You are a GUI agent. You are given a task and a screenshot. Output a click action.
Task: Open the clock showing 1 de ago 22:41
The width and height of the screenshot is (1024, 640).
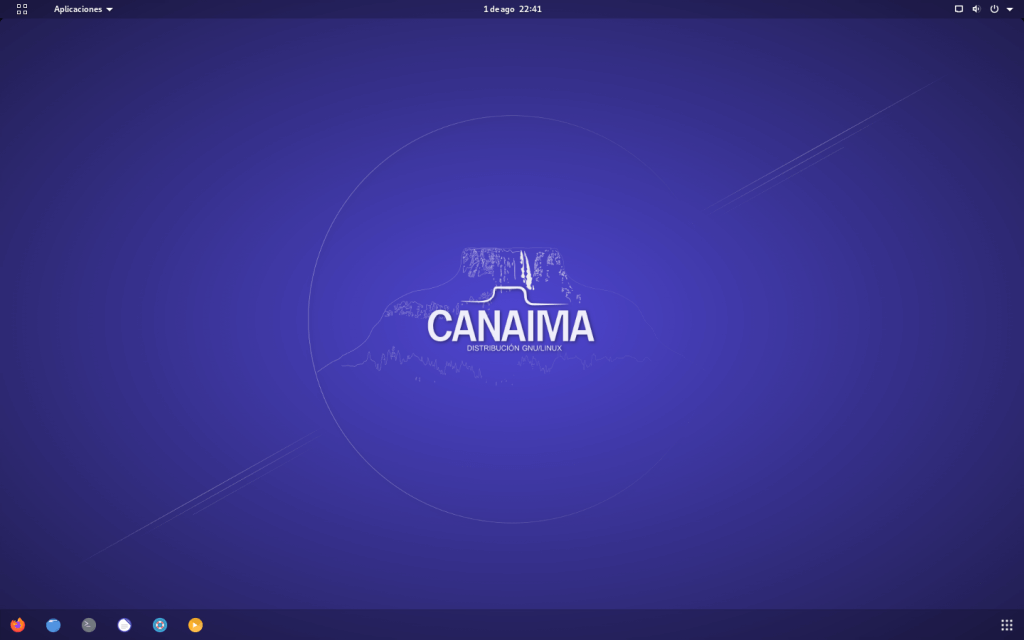tap(512, 9)
